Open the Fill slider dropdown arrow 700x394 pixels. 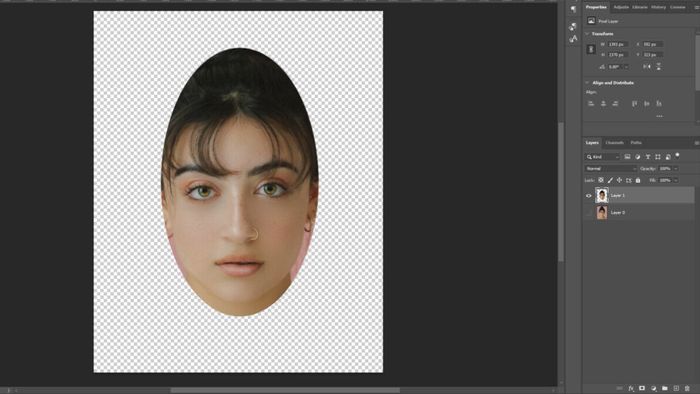click(x=676, y=180)
